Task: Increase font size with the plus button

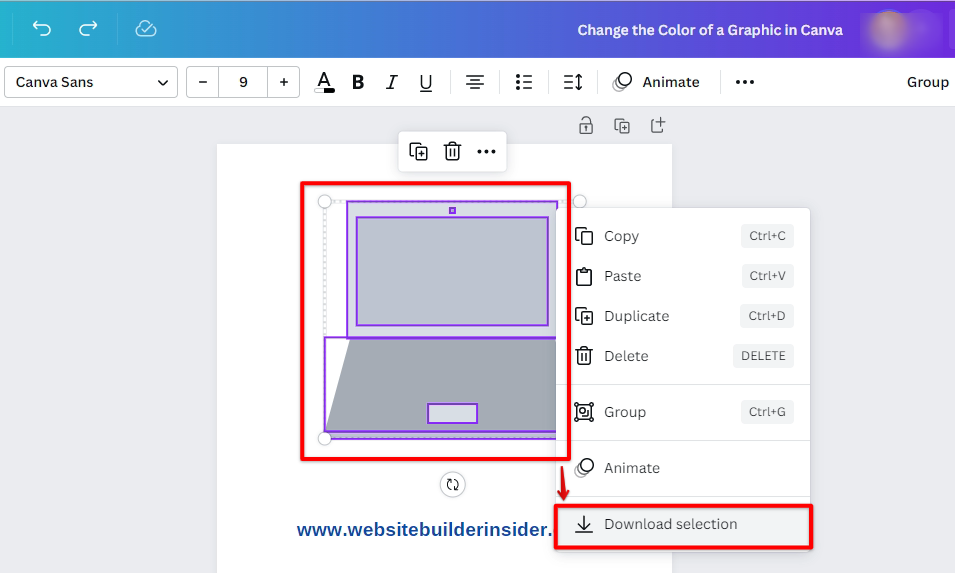Action: tap(283, 82)
